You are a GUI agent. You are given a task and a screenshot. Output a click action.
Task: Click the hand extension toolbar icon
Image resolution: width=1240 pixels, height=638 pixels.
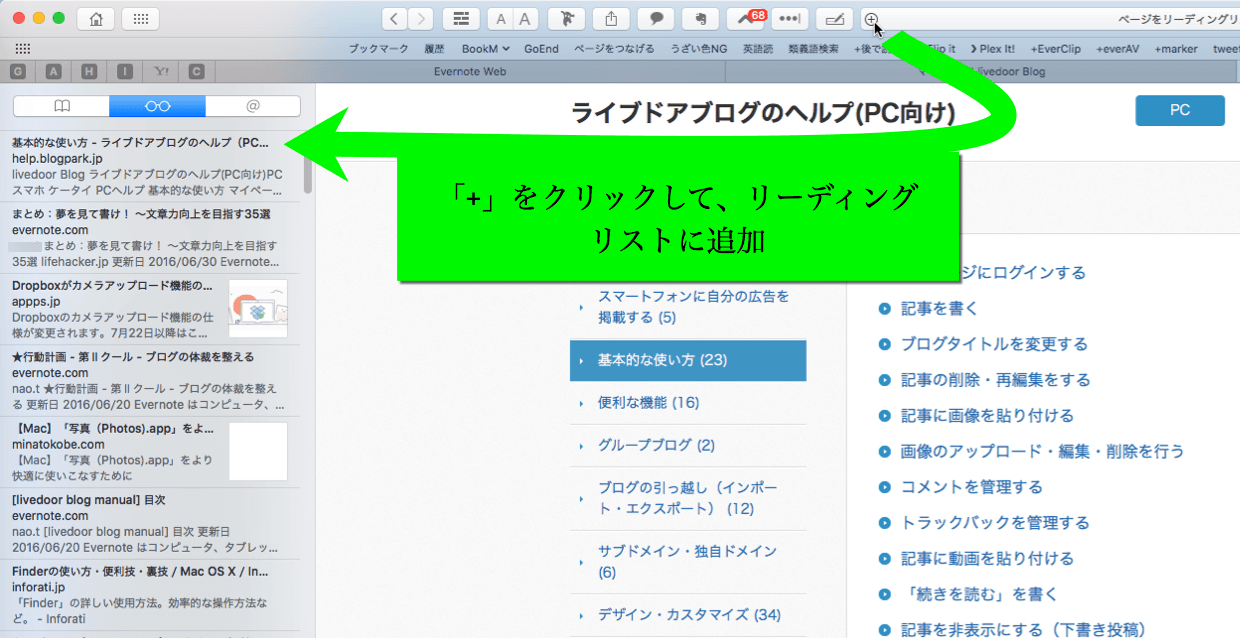701,19
